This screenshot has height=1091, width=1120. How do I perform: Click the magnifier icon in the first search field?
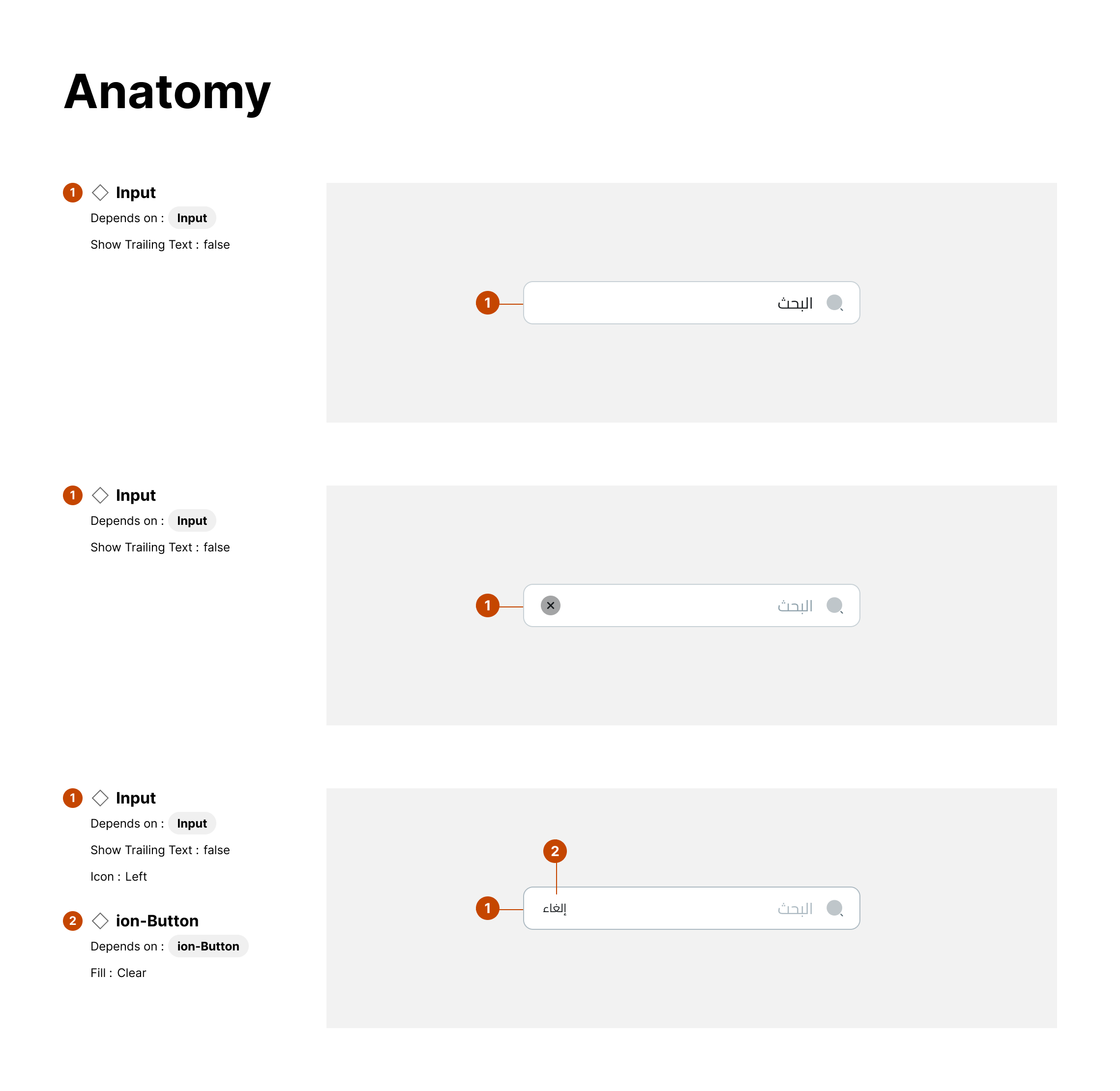[x=836, y=303]
